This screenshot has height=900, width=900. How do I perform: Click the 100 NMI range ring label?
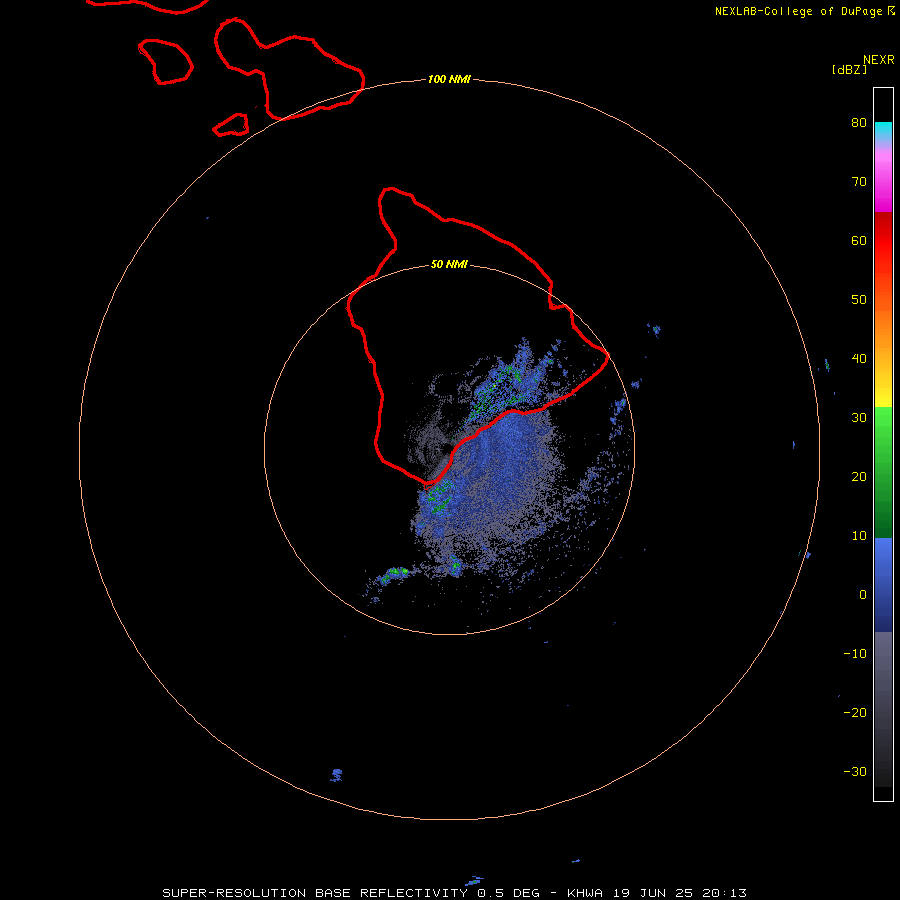point(449,79)
